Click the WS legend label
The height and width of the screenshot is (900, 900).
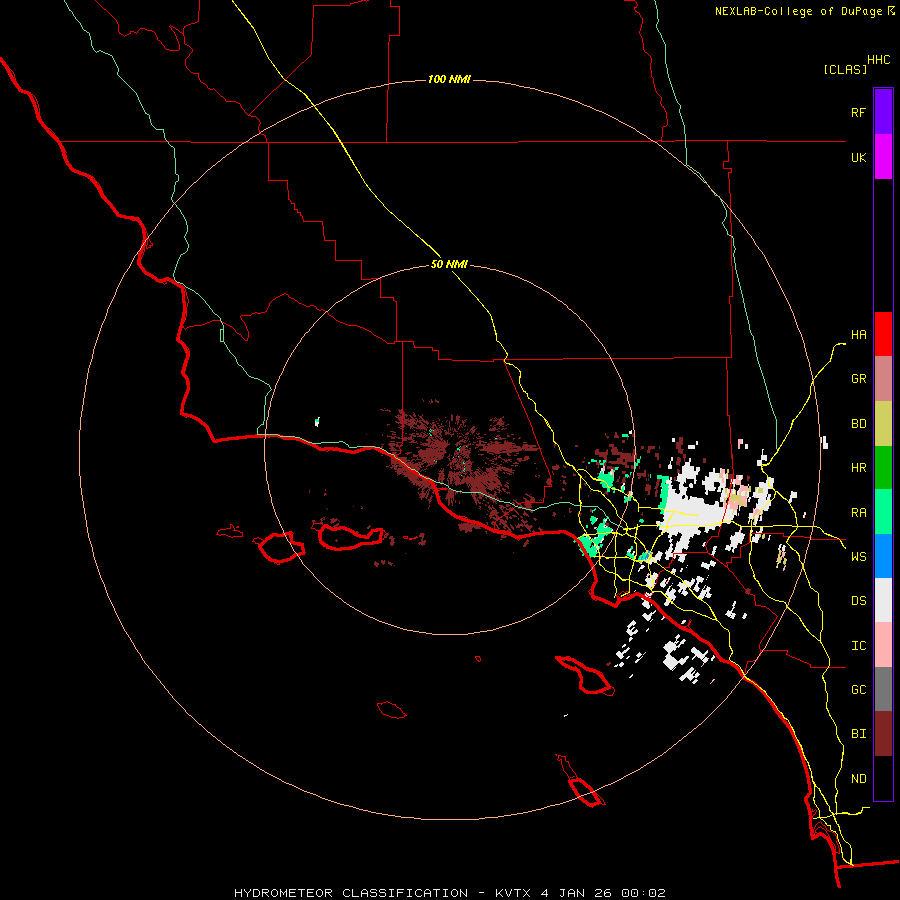(858, 557)
